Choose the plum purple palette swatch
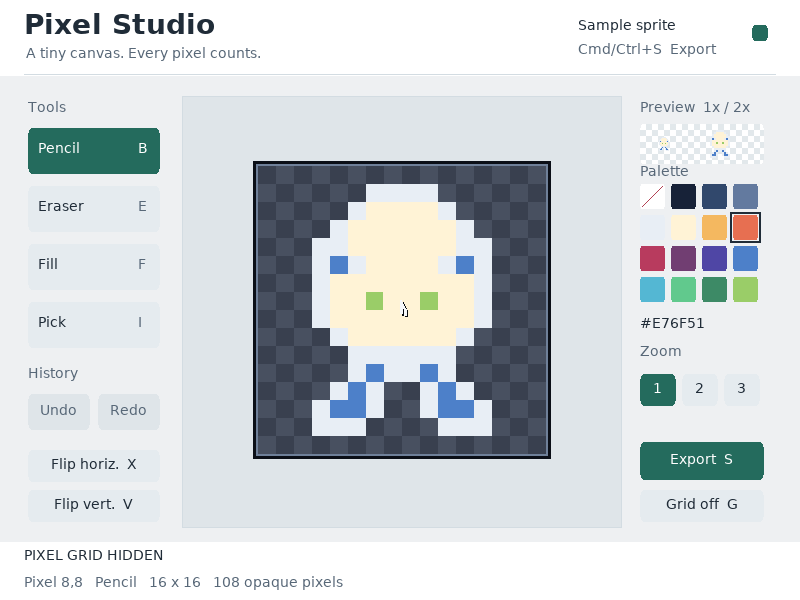Viewport: 800px width, 600px height. point(684,259)
